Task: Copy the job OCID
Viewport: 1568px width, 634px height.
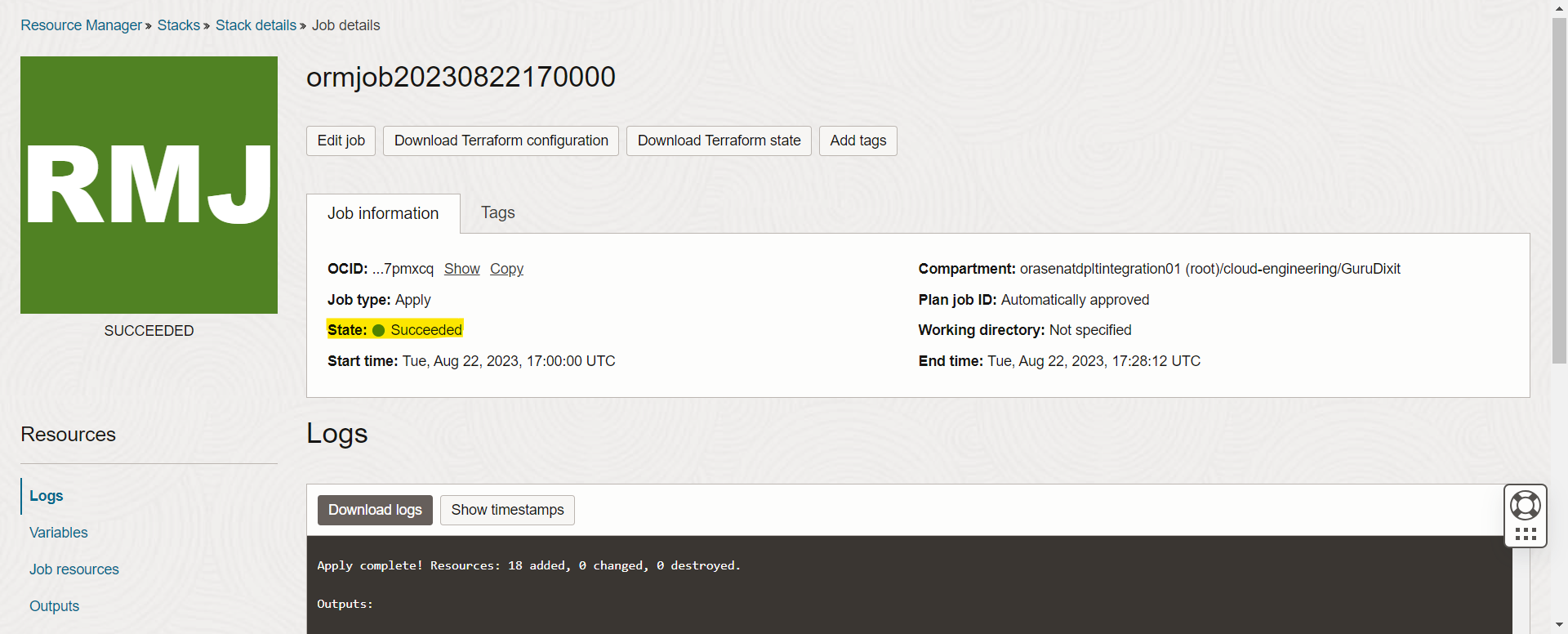Action: point(506,269)
